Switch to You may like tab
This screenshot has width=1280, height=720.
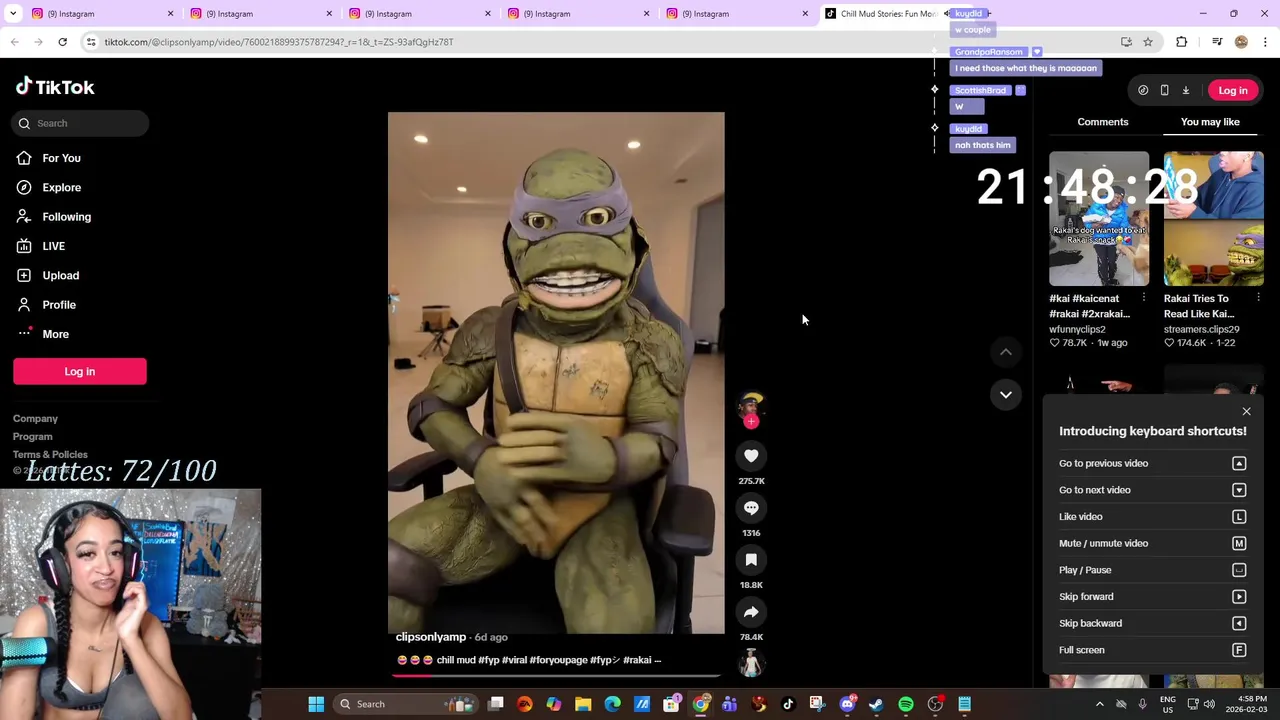1210,122
